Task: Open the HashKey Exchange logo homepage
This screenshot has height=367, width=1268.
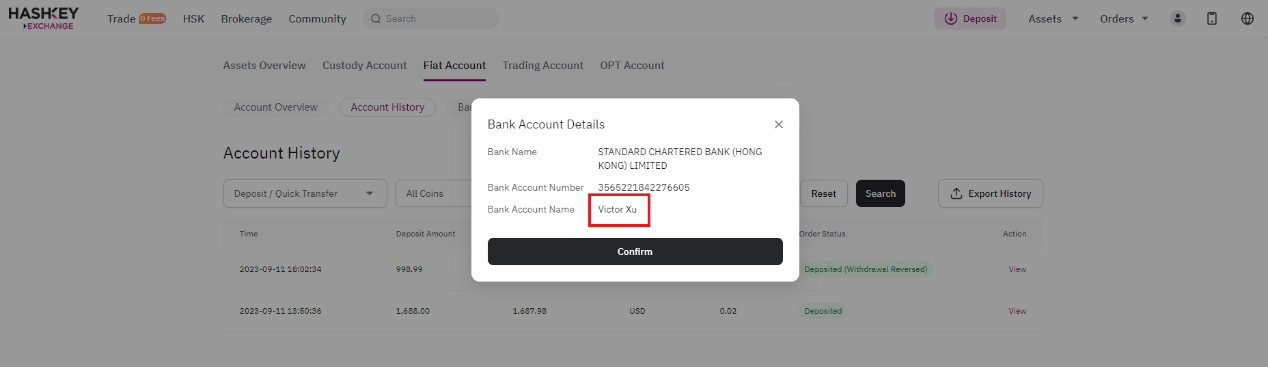Action: tap(43, 18)
